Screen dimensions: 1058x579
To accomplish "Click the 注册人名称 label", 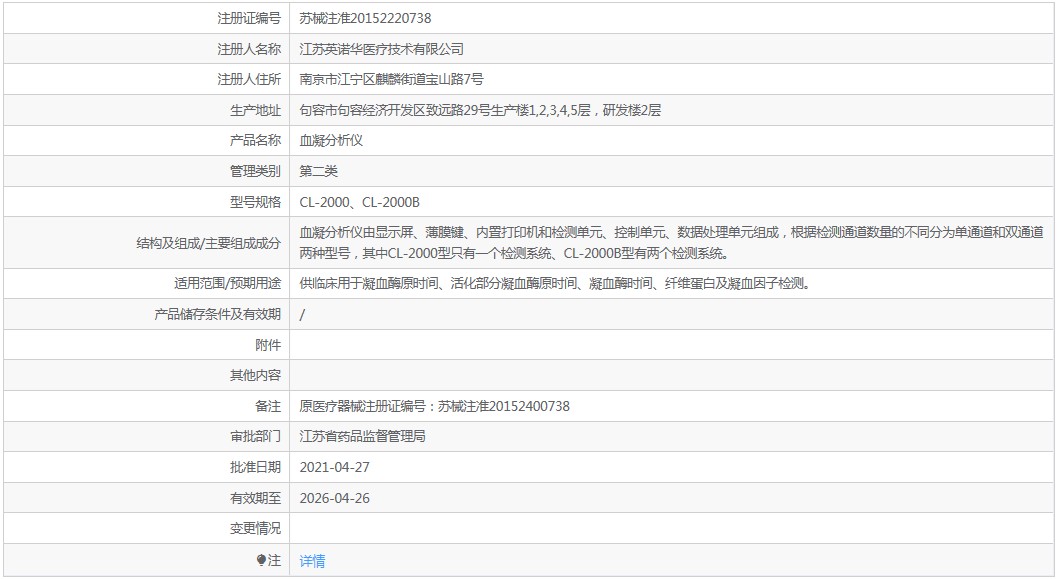I will (249, 49).
